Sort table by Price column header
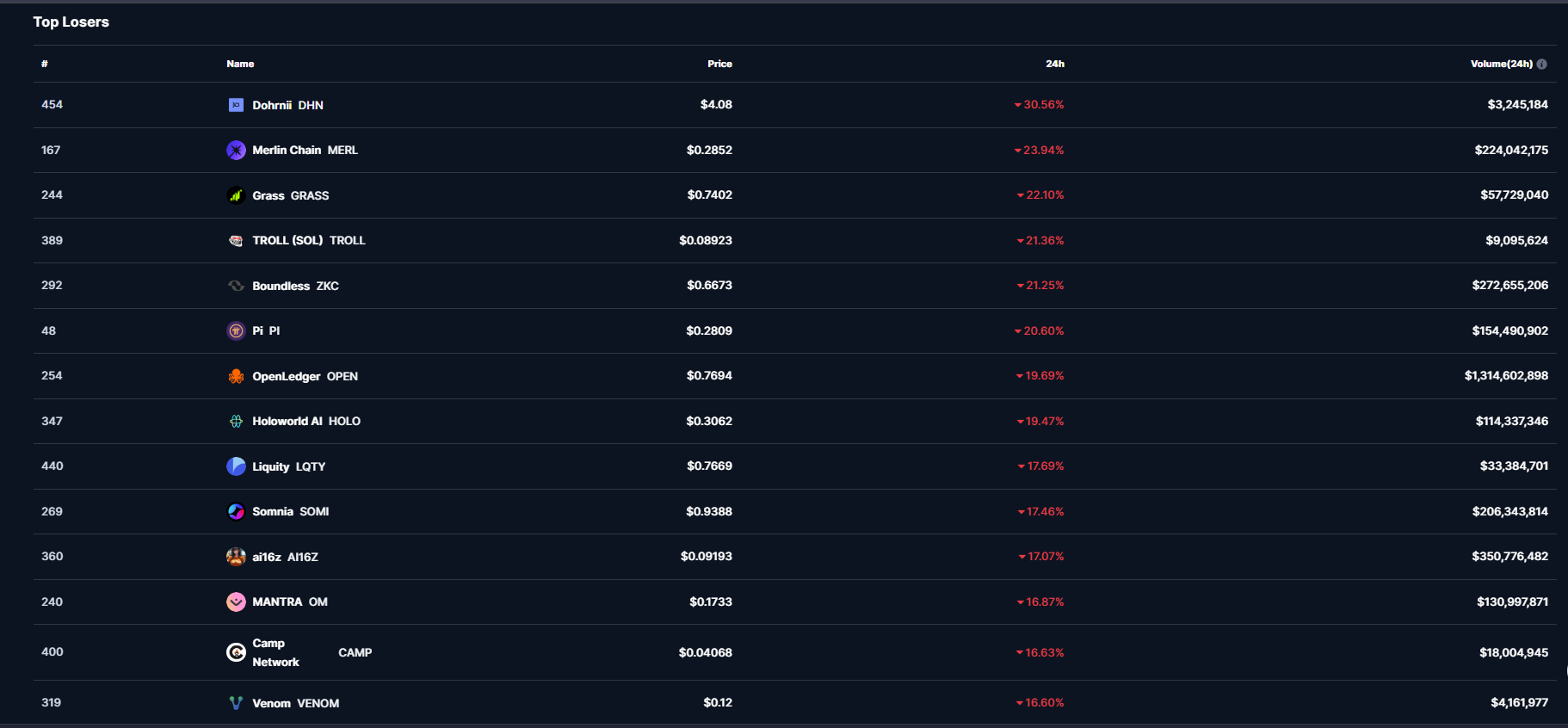Image resolution: width=1568 pixels, height=728 pixels. point(719,64)
